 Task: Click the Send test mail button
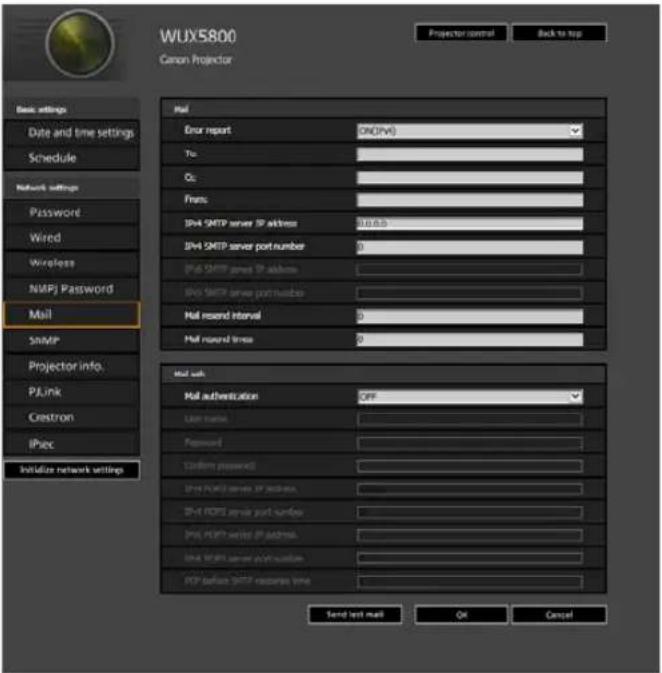355,615
